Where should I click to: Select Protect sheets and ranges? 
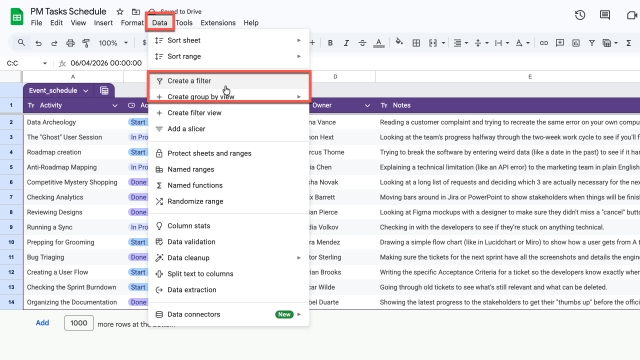[x=229, y=153]
